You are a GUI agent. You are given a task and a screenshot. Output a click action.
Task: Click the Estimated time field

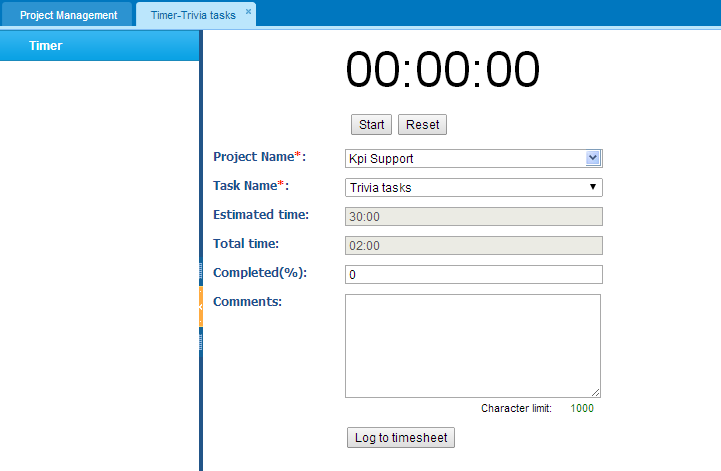point(474,216)
